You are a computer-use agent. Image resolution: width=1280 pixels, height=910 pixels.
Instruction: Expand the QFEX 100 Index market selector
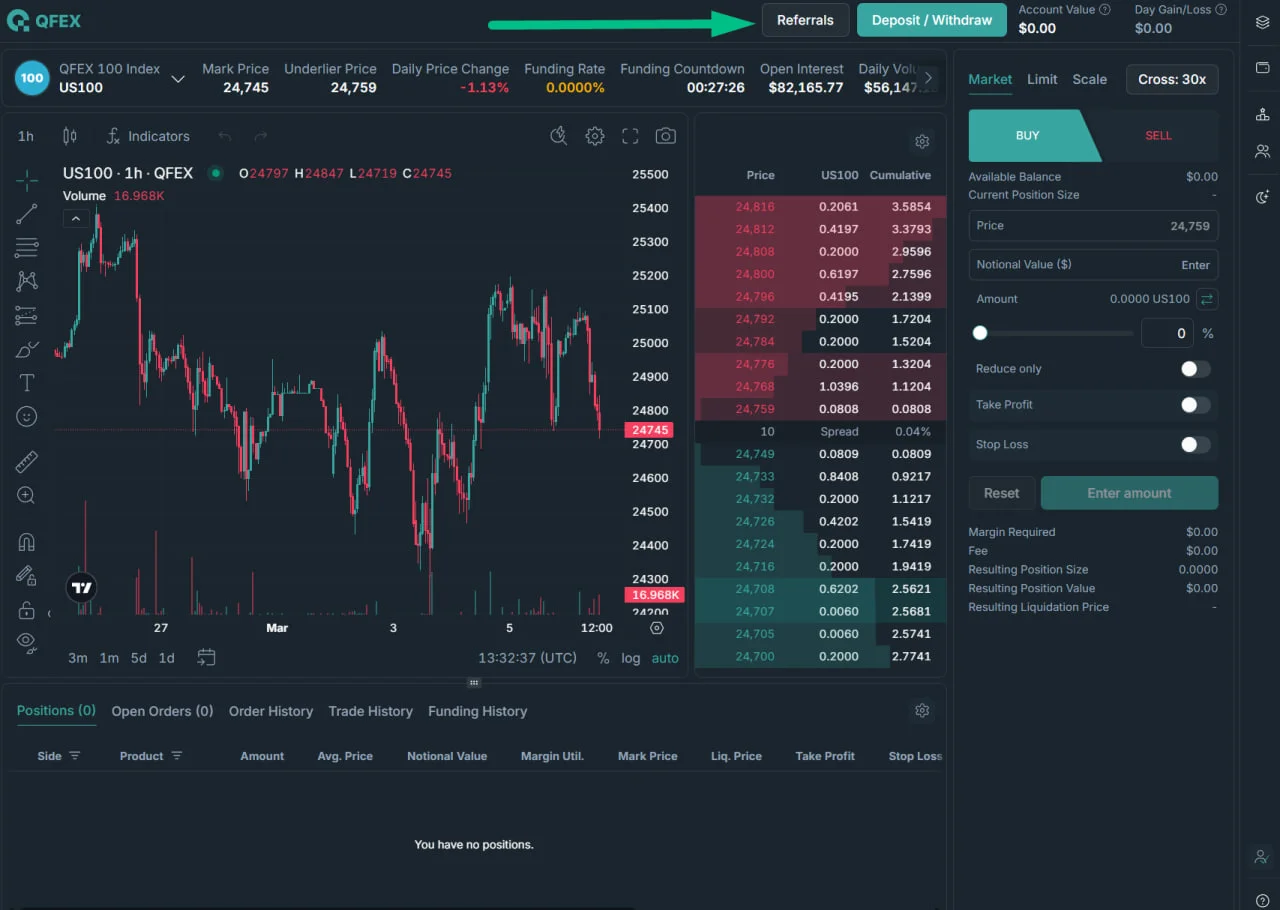pyautogui.click(x=178, y=78)
